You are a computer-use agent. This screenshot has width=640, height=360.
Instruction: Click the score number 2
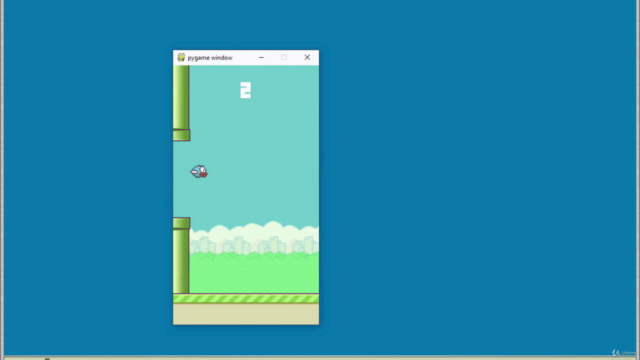(x=245, y=90)
